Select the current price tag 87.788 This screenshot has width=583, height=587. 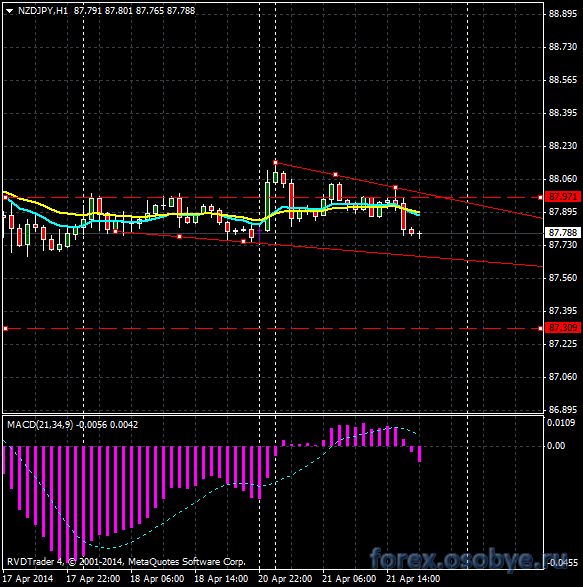(563, 233)
